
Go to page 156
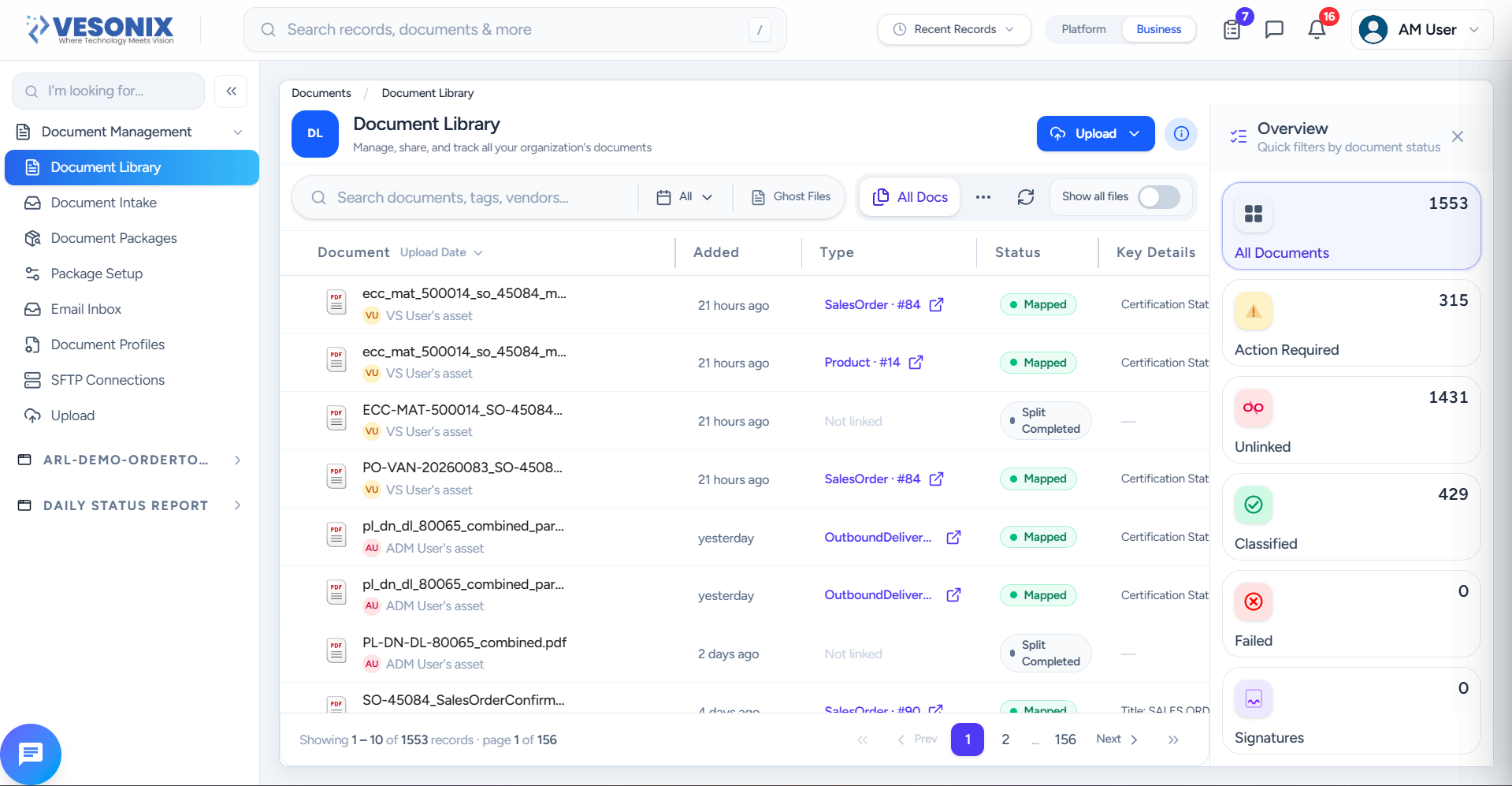tap(1065, 739)
